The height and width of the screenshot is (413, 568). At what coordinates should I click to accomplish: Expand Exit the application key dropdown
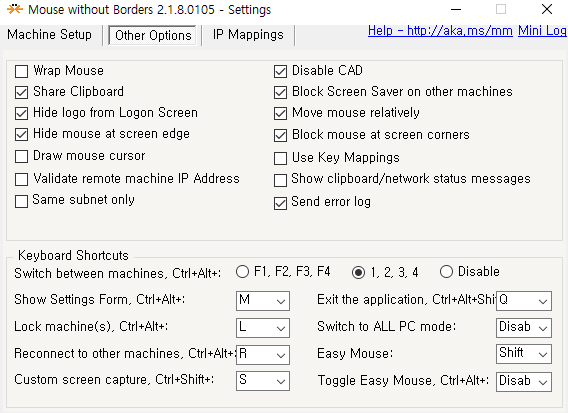(524, 301)
